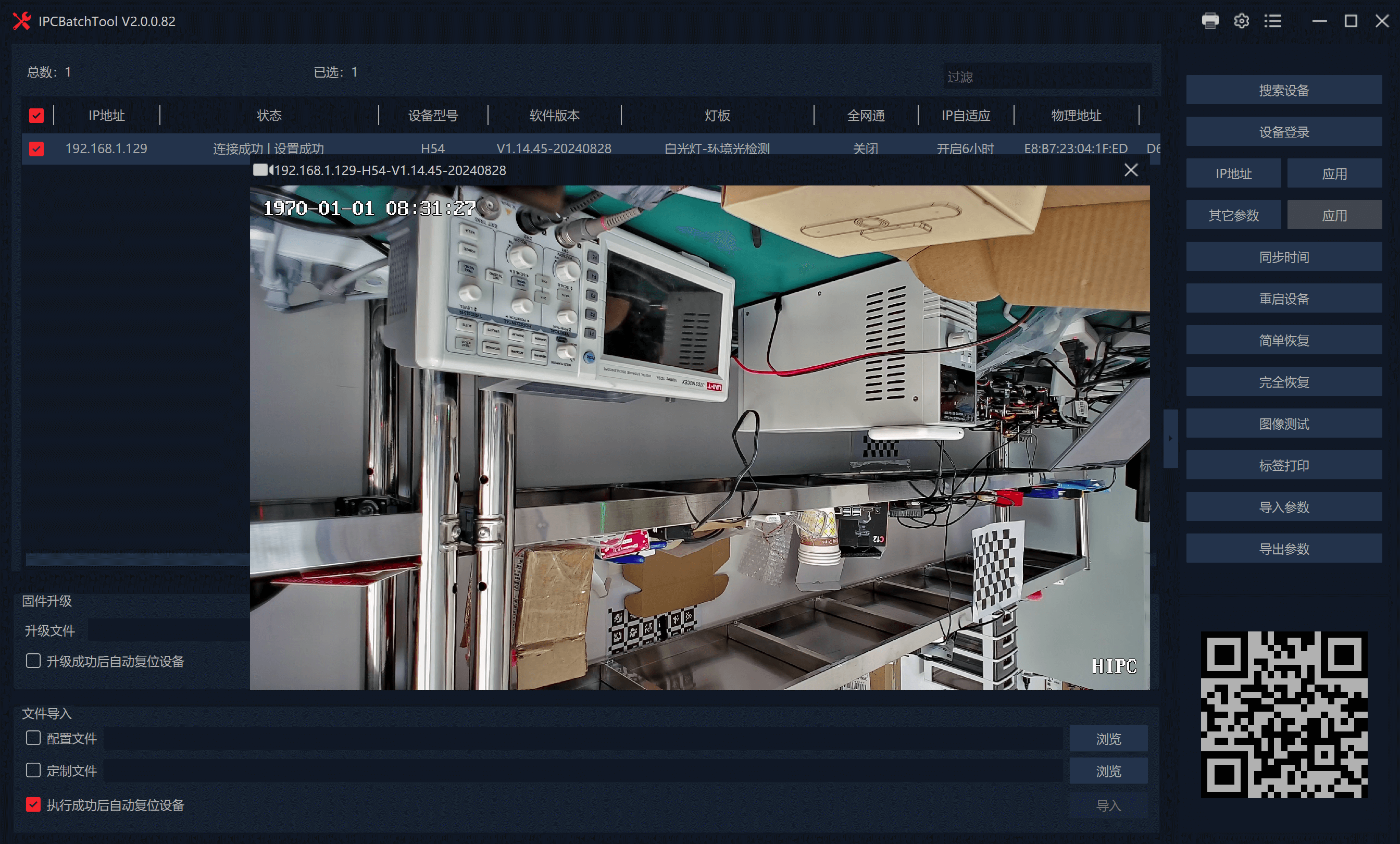1400x844 pixels.
Task: Click the horizontal scrollbar under device list
Action: click(x=136, y=560)
